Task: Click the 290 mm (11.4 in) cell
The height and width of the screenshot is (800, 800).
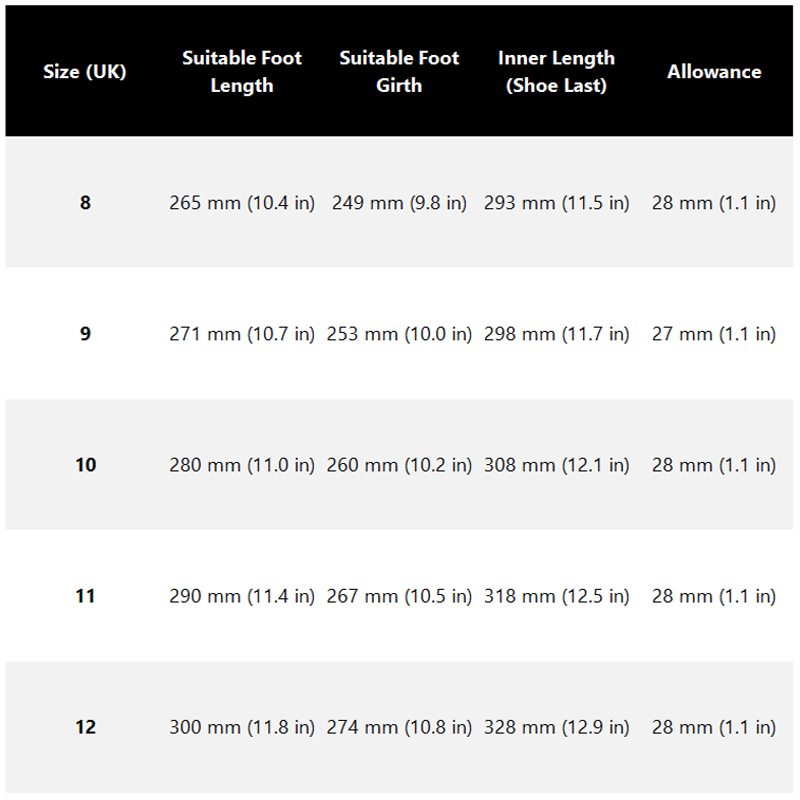Action: click(x=242, y=596)
